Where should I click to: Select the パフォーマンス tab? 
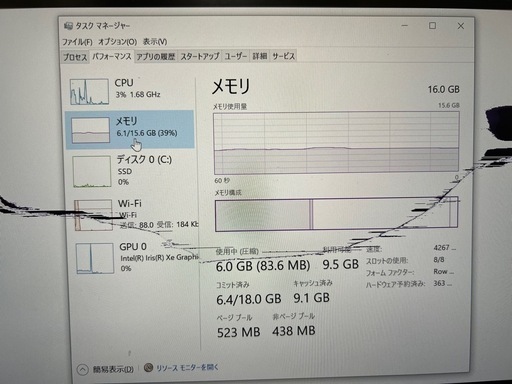[x=112, y=56]
